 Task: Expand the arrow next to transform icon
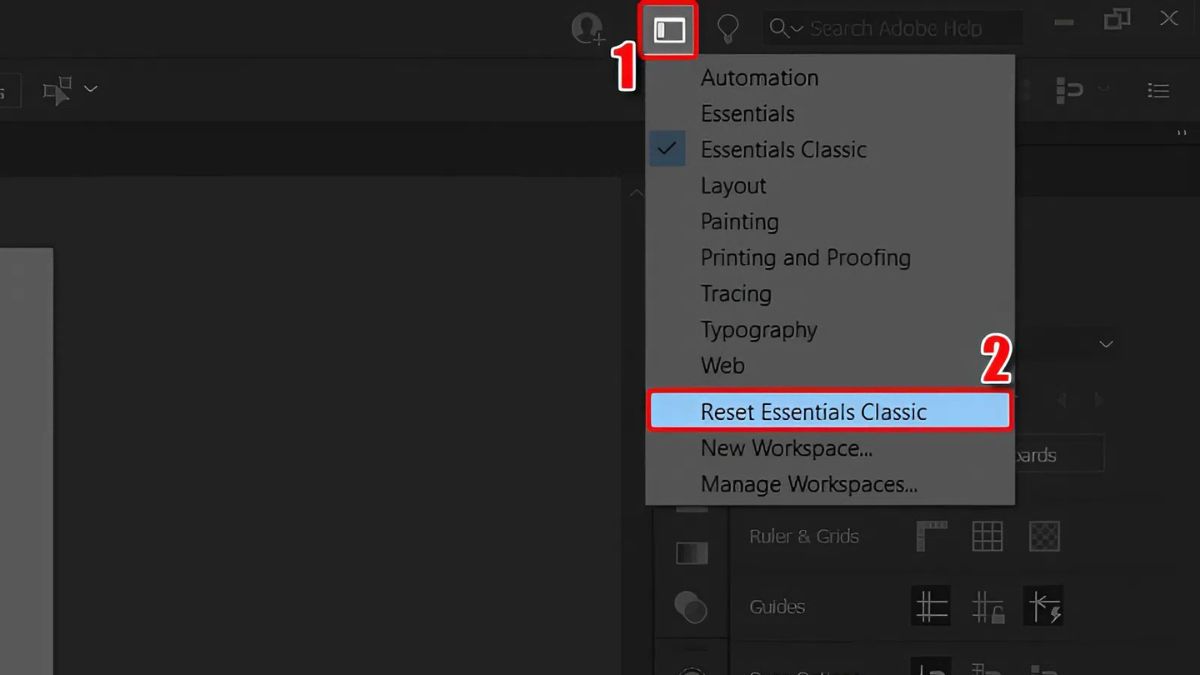point(90,90)
